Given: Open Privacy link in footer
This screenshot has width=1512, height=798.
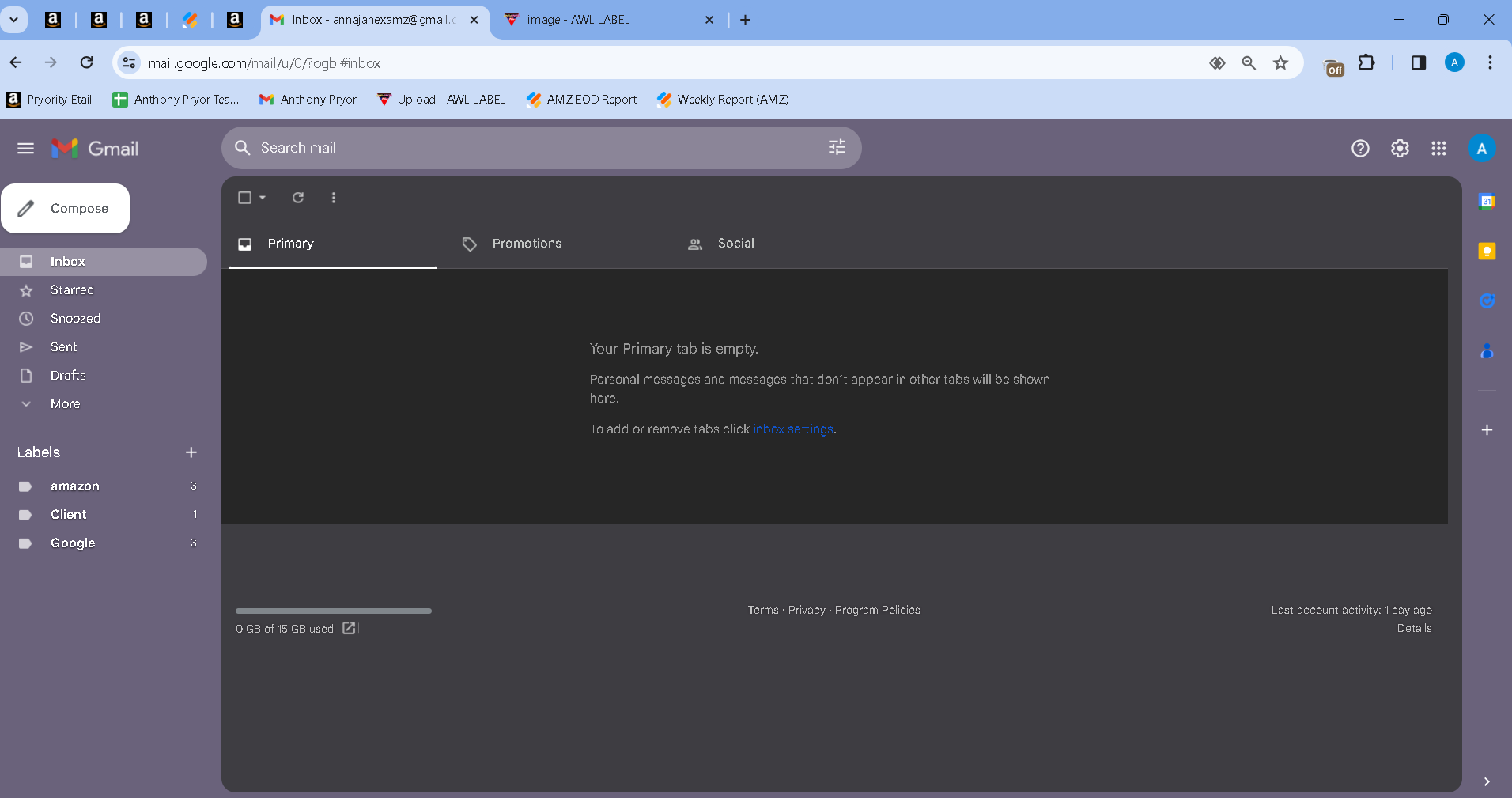Looking at the screenshot, I should (x=807, y=610).
